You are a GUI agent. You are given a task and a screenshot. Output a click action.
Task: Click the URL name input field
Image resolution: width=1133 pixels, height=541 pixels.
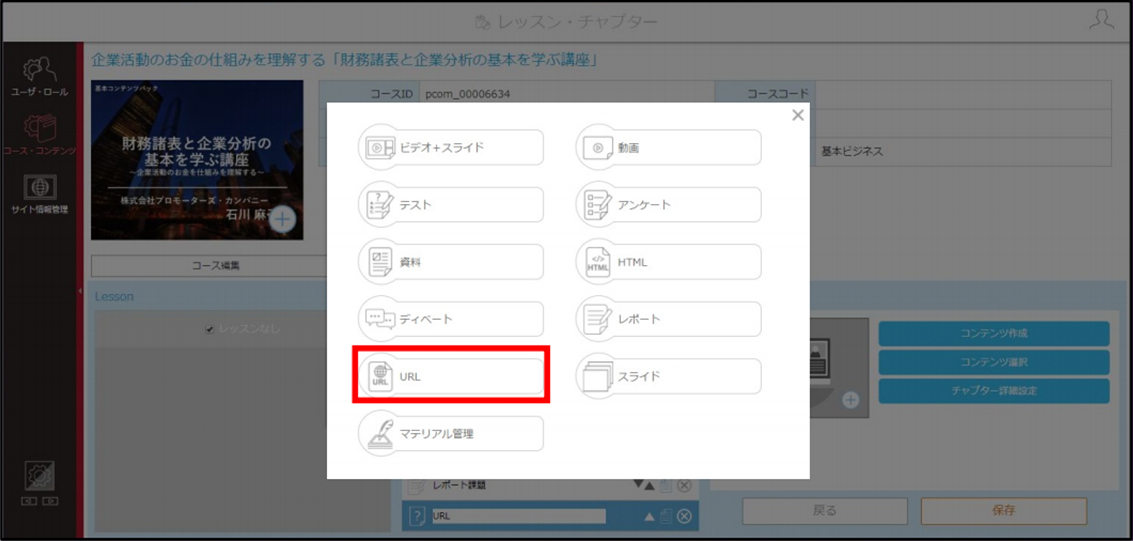click(x=518, y=516)
